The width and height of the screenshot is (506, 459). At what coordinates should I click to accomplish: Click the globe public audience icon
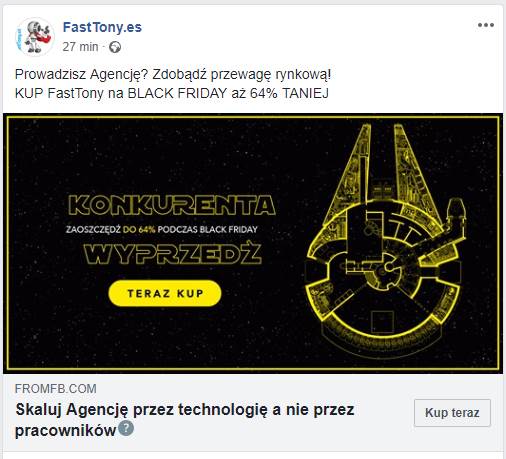click(115, 47)
